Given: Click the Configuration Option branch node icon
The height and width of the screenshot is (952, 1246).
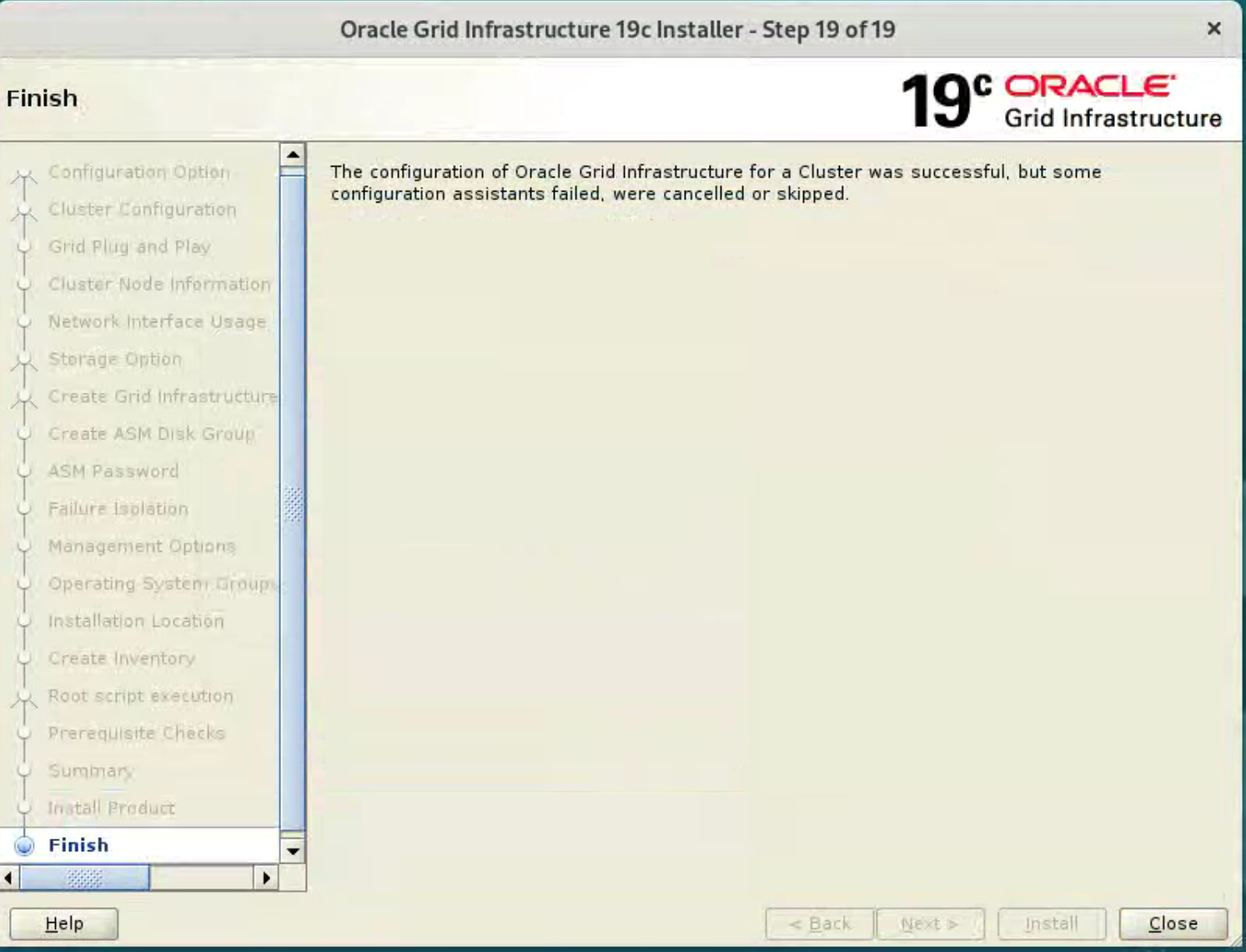Looking at the screenshot, I should [24, 175].
